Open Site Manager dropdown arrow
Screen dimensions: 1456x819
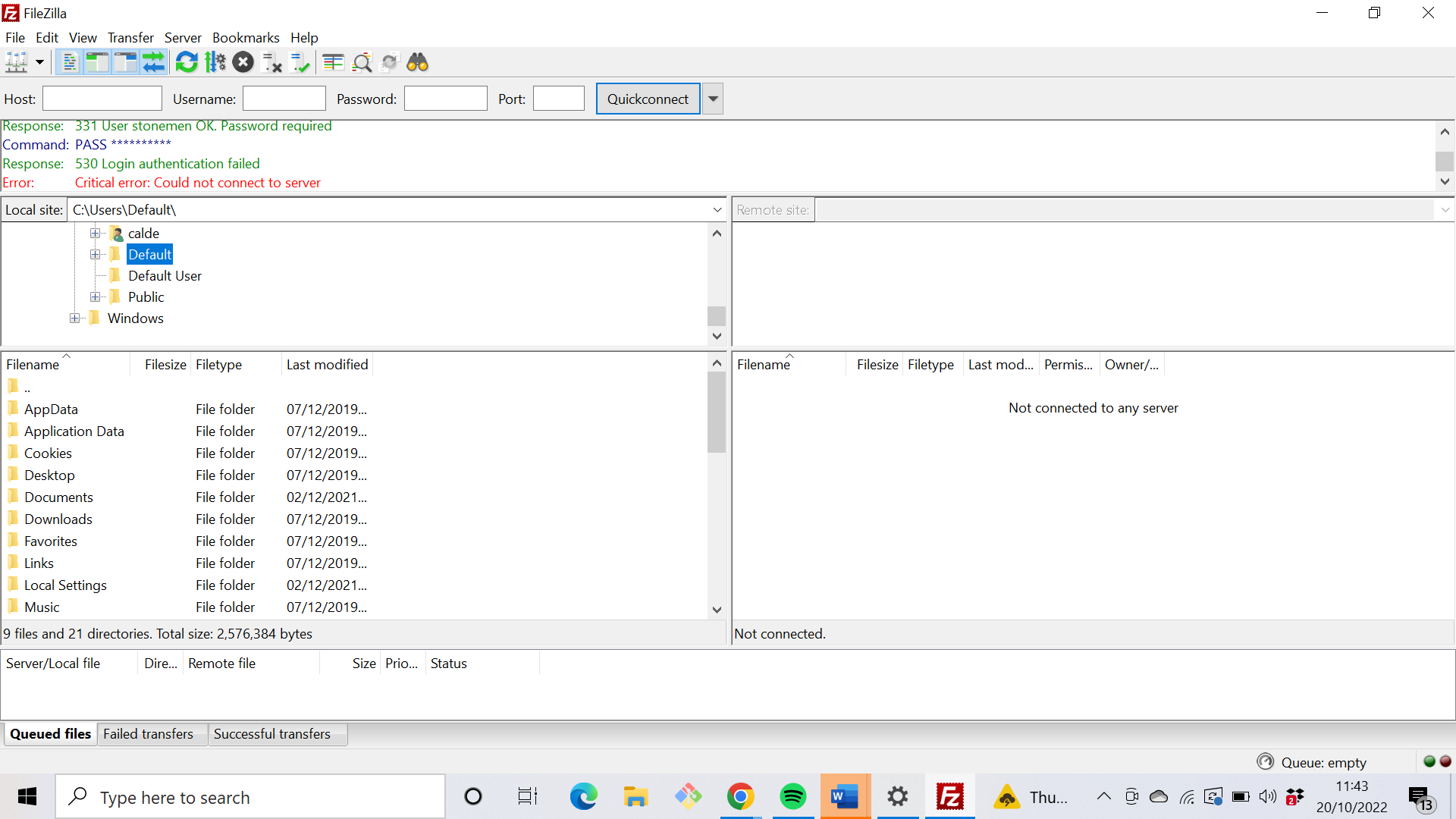(39, 62)
